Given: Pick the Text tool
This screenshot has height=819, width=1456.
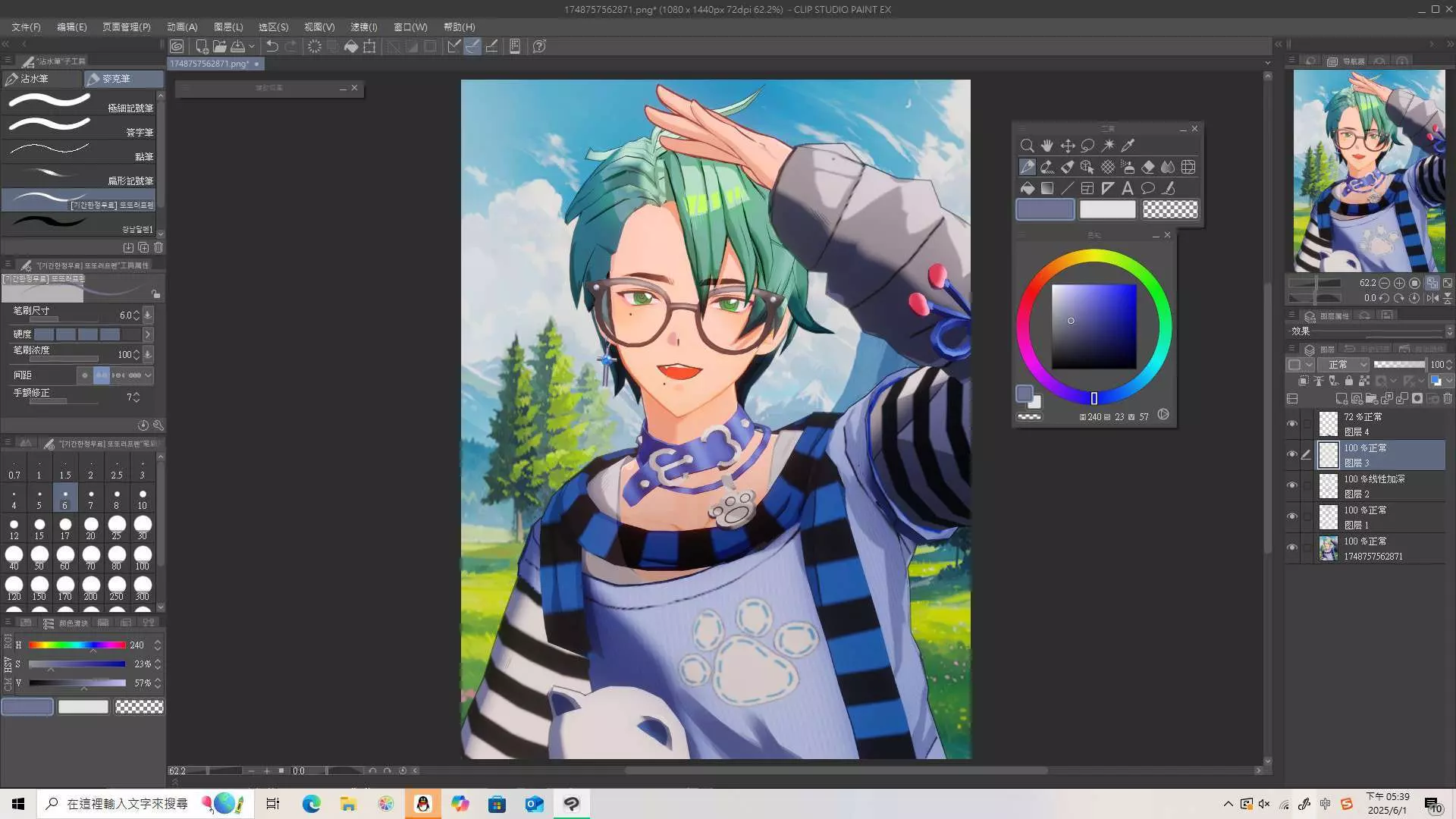Looking at the screenshot, I should [x=1128, y=188].
